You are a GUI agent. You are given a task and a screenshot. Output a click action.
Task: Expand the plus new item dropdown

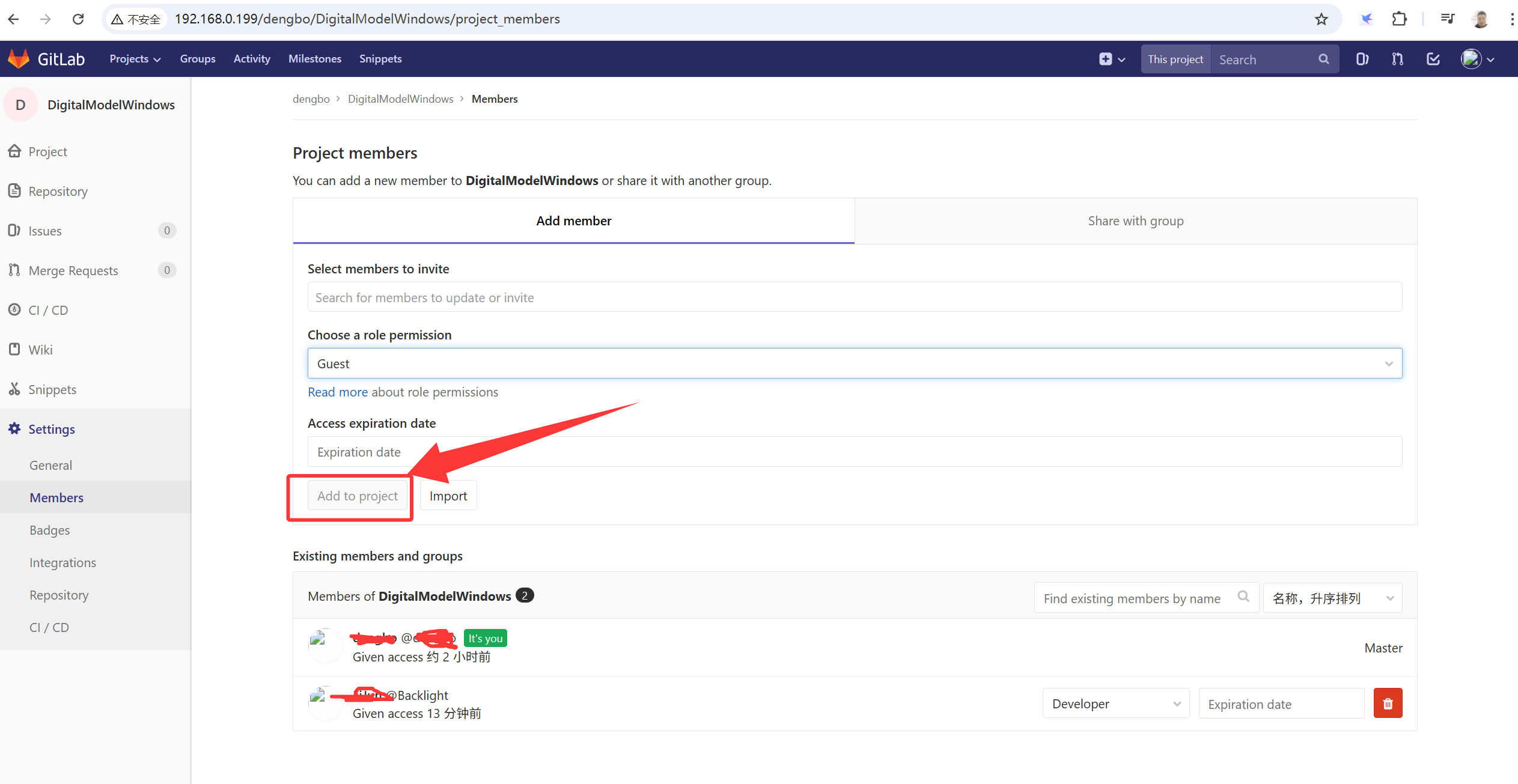click(1112, 59)
